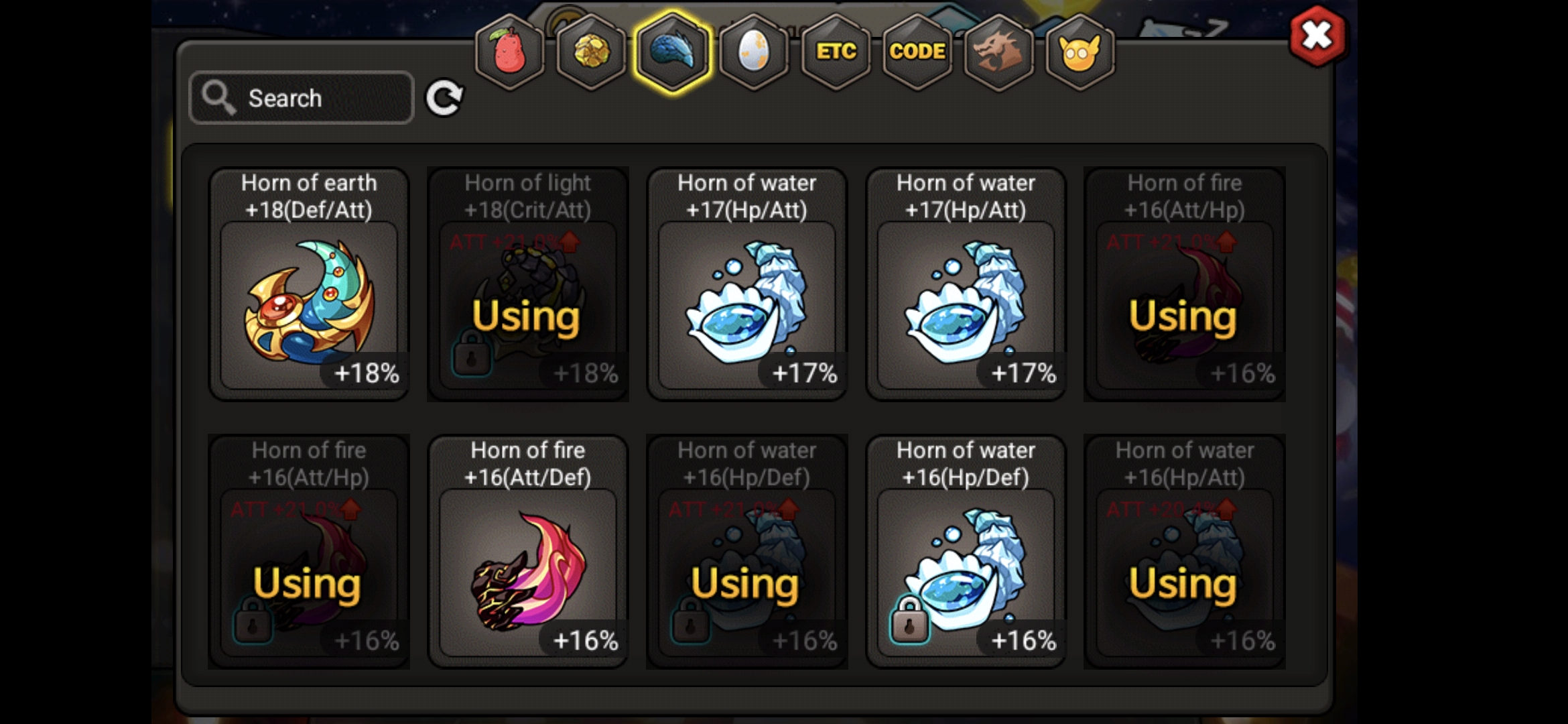
Task: Select Horn of earth +18(Def/Att)
Action: point(309,284)
